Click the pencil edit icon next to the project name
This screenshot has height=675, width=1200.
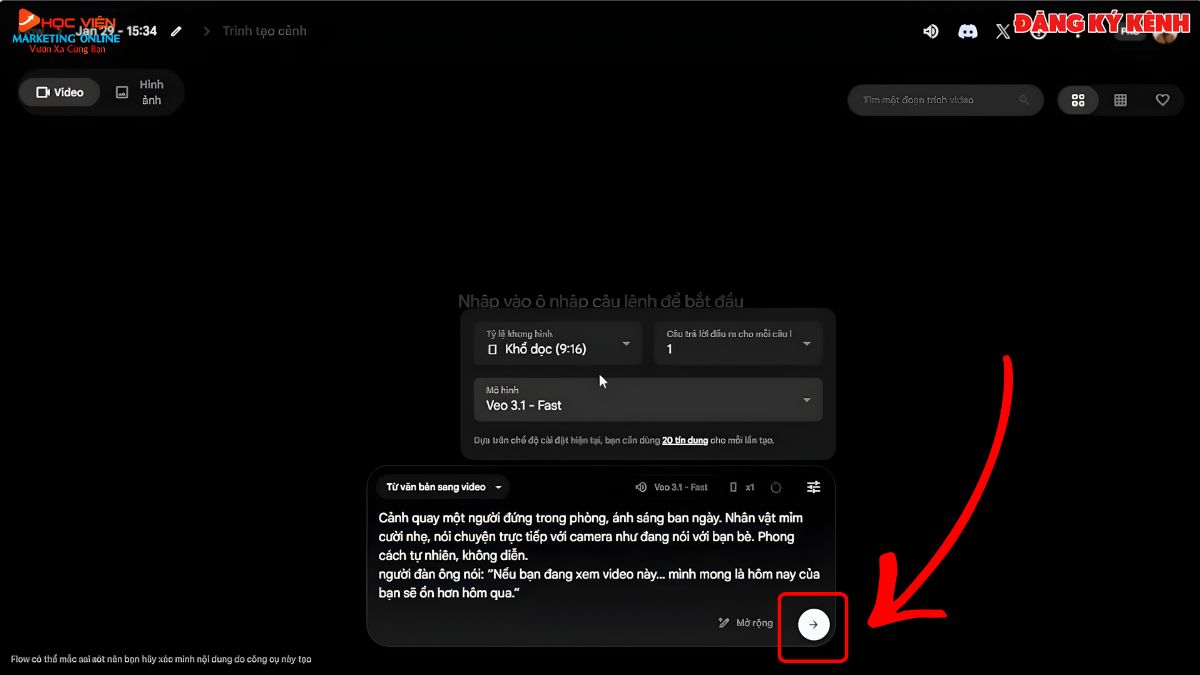(x=176, y=31)
